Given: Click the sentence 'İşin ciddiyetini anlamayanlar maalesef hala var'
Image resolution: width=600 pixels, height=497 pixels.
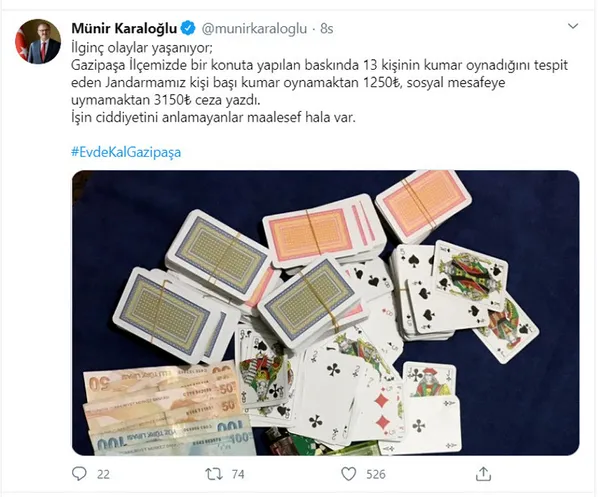Looking at the screenshot, I should 214,118.
